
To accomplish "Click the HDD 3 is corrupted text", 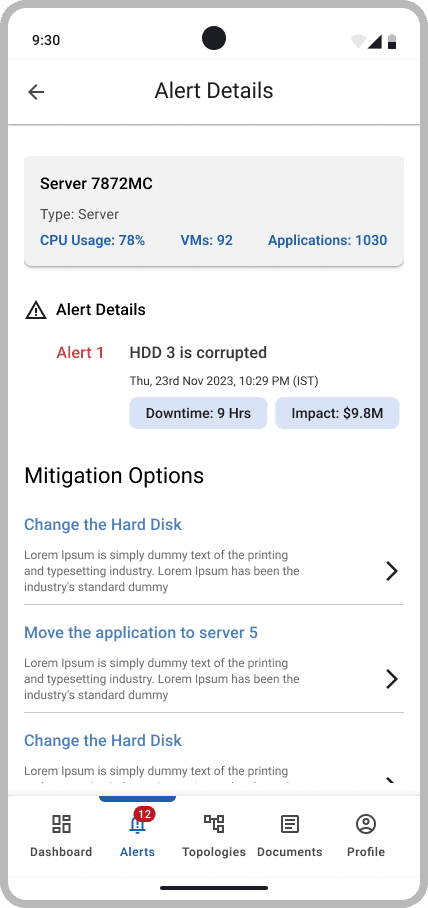I will 198,353.
